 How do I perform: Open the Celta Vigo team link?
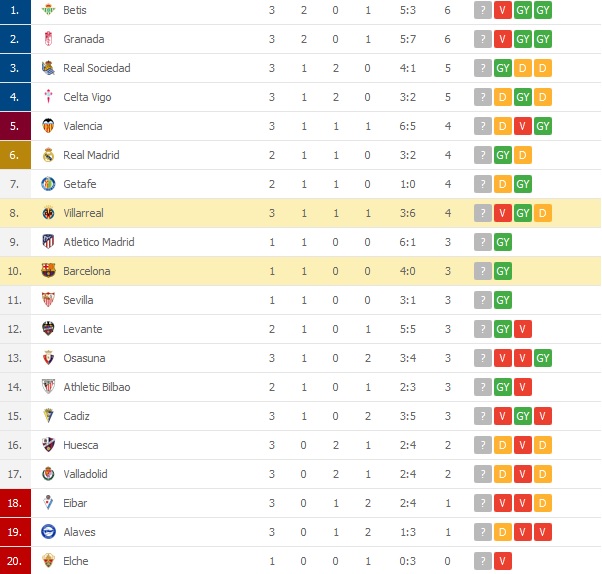click(x=87, y=97)
